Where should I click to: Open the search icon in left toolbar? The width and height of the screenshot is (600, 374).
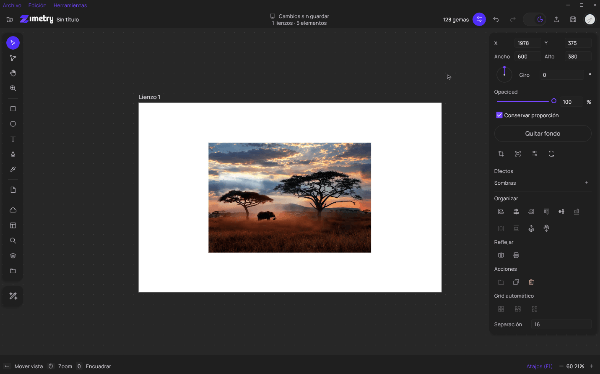13,240
